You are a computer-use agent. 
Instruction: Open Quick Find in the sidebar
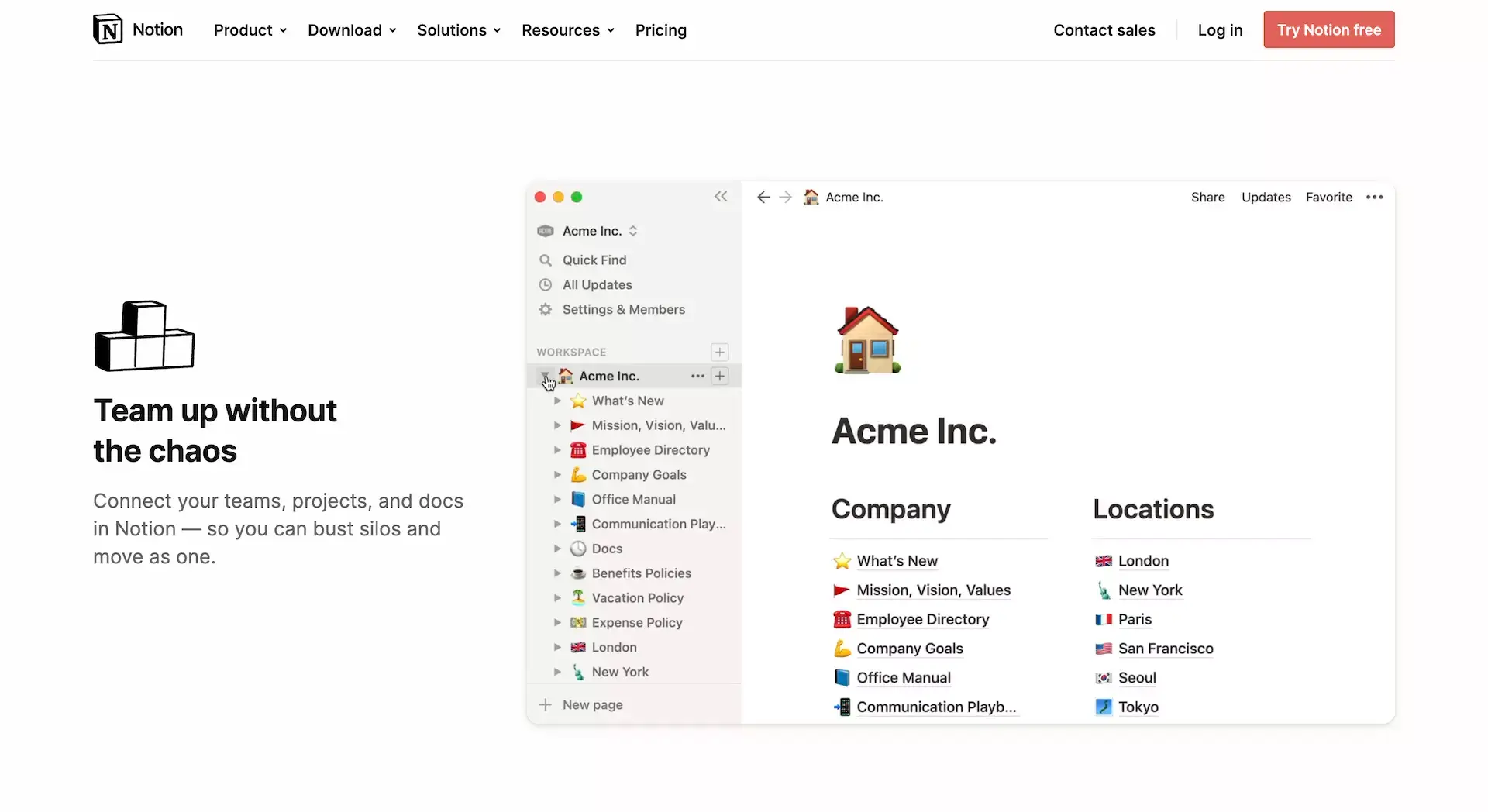coord(594,260)
